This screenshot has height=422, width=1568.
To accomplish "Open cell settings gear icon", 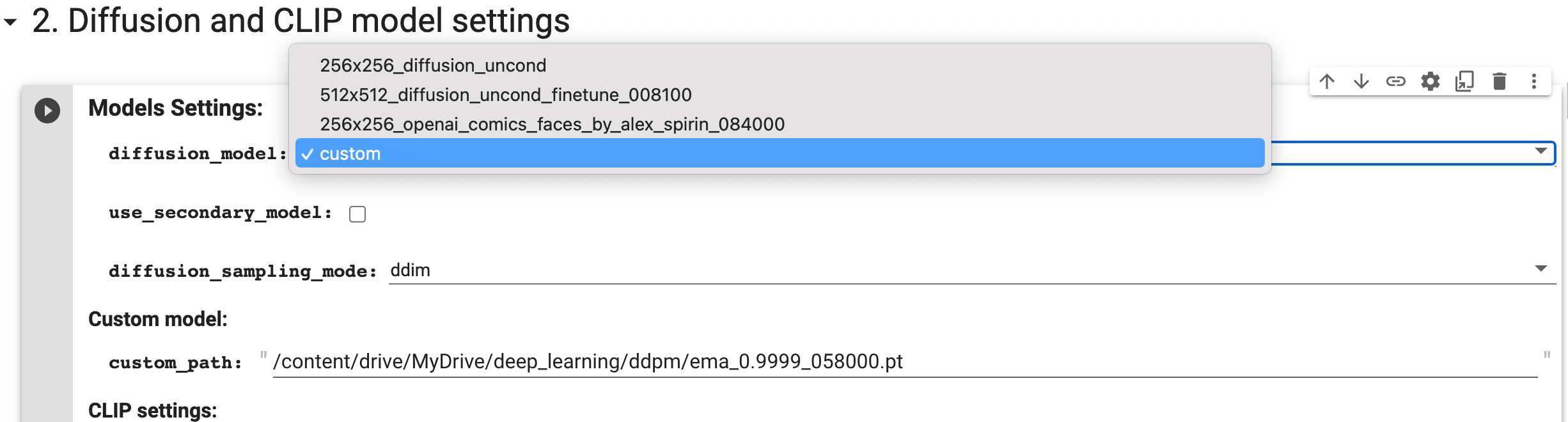I will 1431,81.
